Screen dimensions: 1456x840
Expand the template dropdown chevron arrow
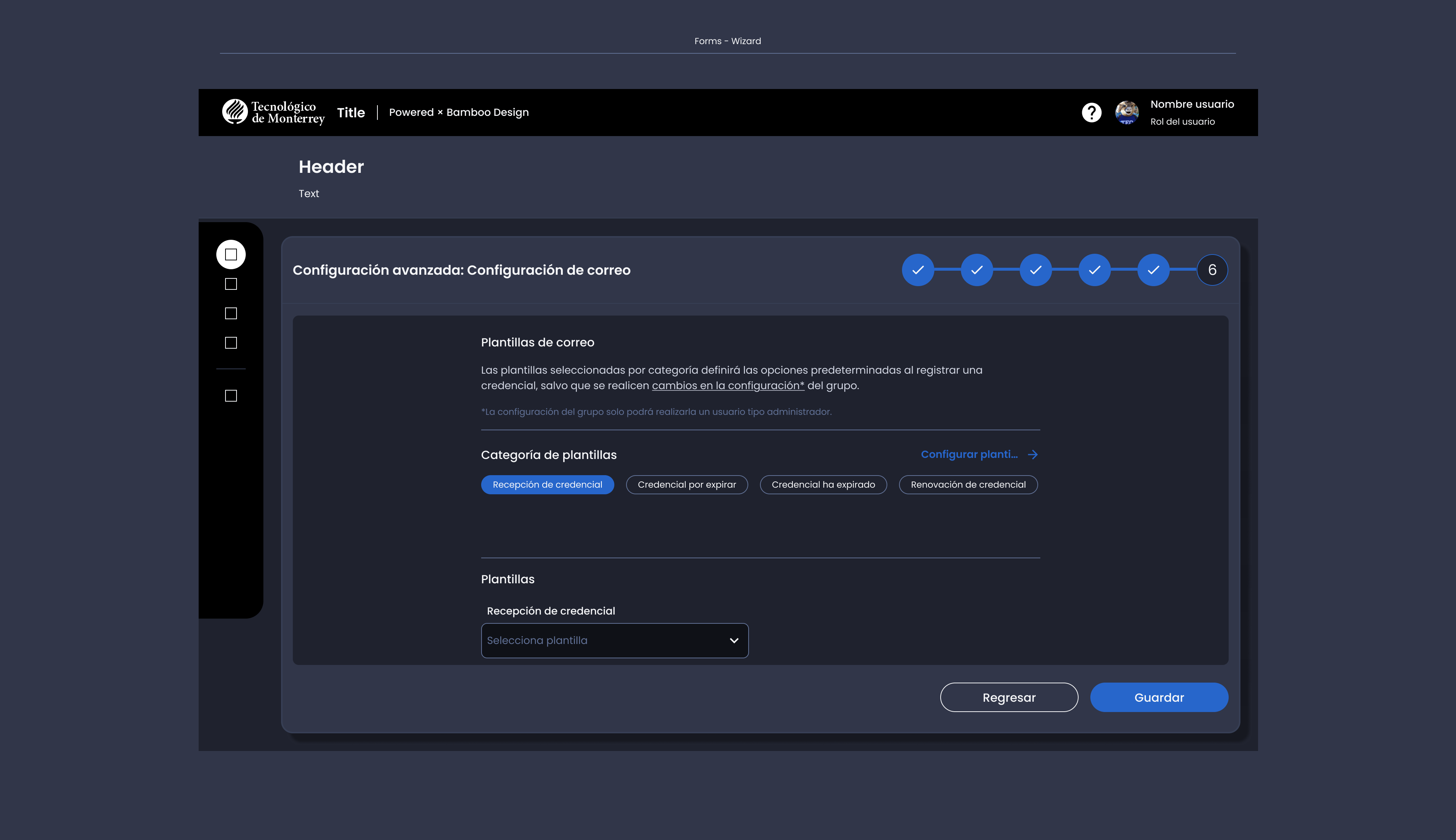(x=734, y=640)
